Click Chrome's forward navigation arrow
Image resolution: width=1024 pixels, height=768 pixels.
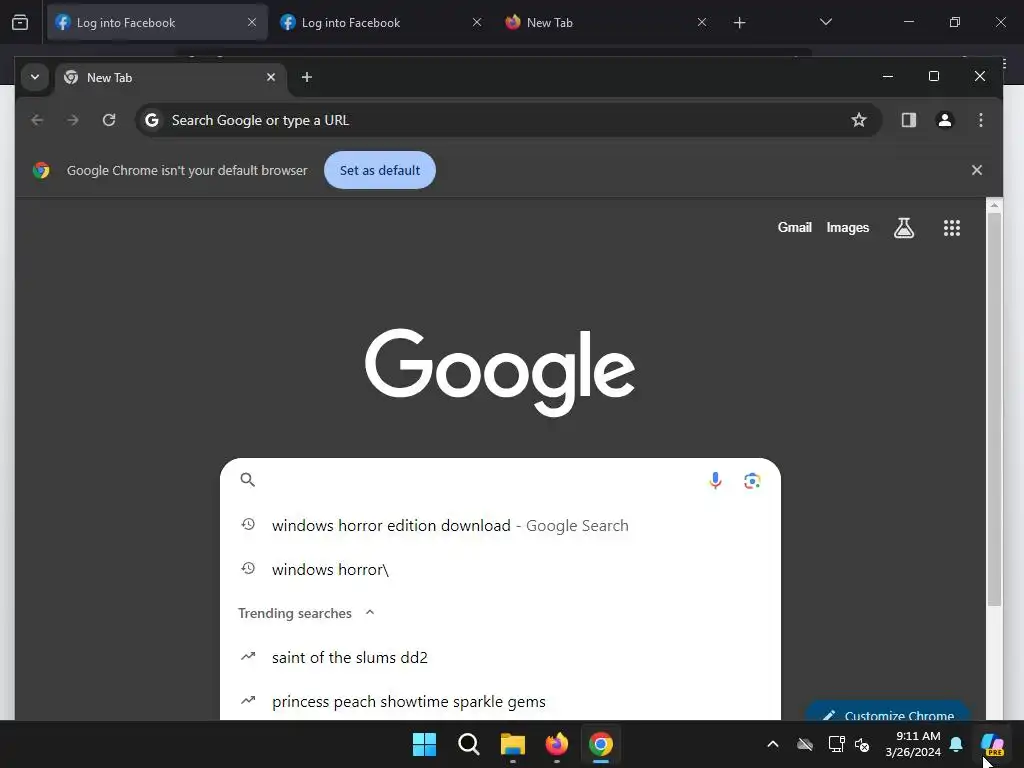(73, 120)
